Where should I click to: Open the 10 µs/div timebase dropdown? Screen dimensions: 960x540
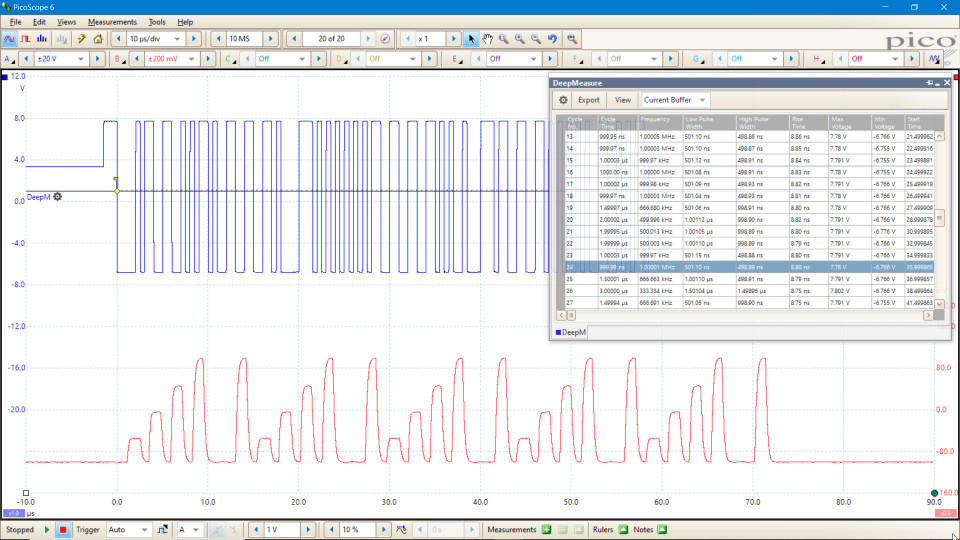pos(154,39)
